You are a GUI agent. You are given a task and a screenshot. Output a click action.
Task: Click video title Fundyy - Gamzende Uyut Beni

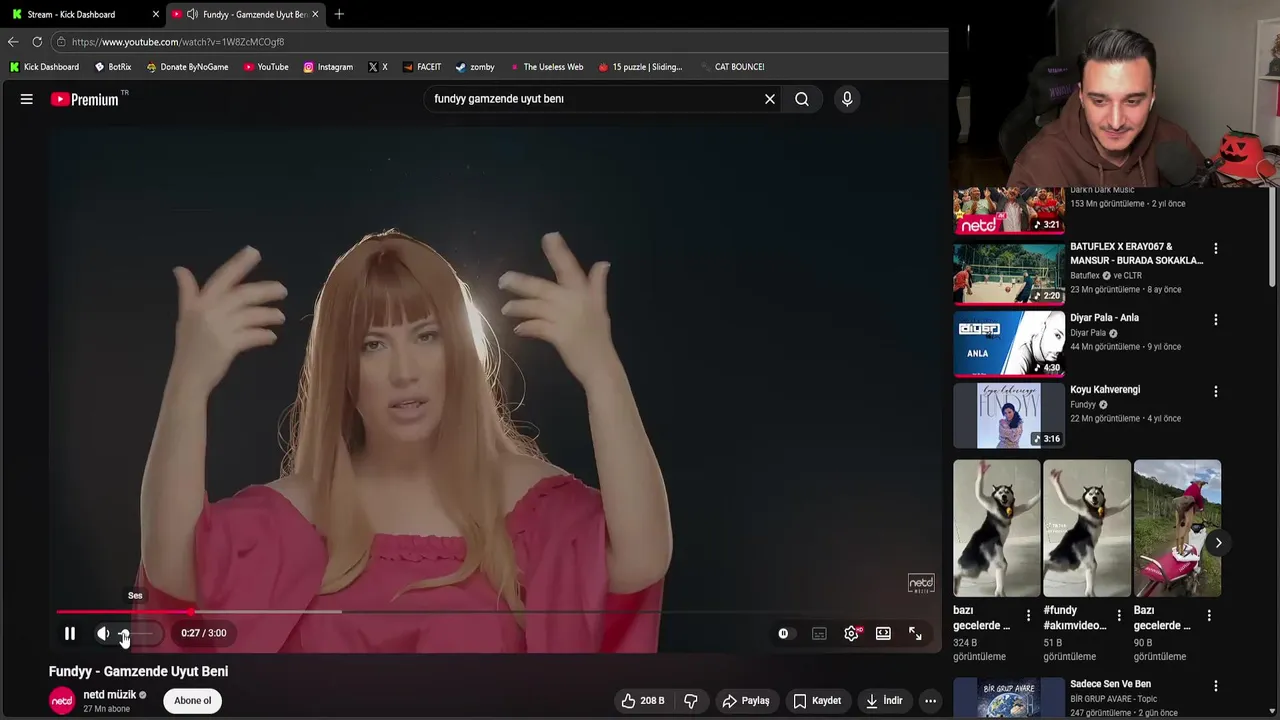138,672
